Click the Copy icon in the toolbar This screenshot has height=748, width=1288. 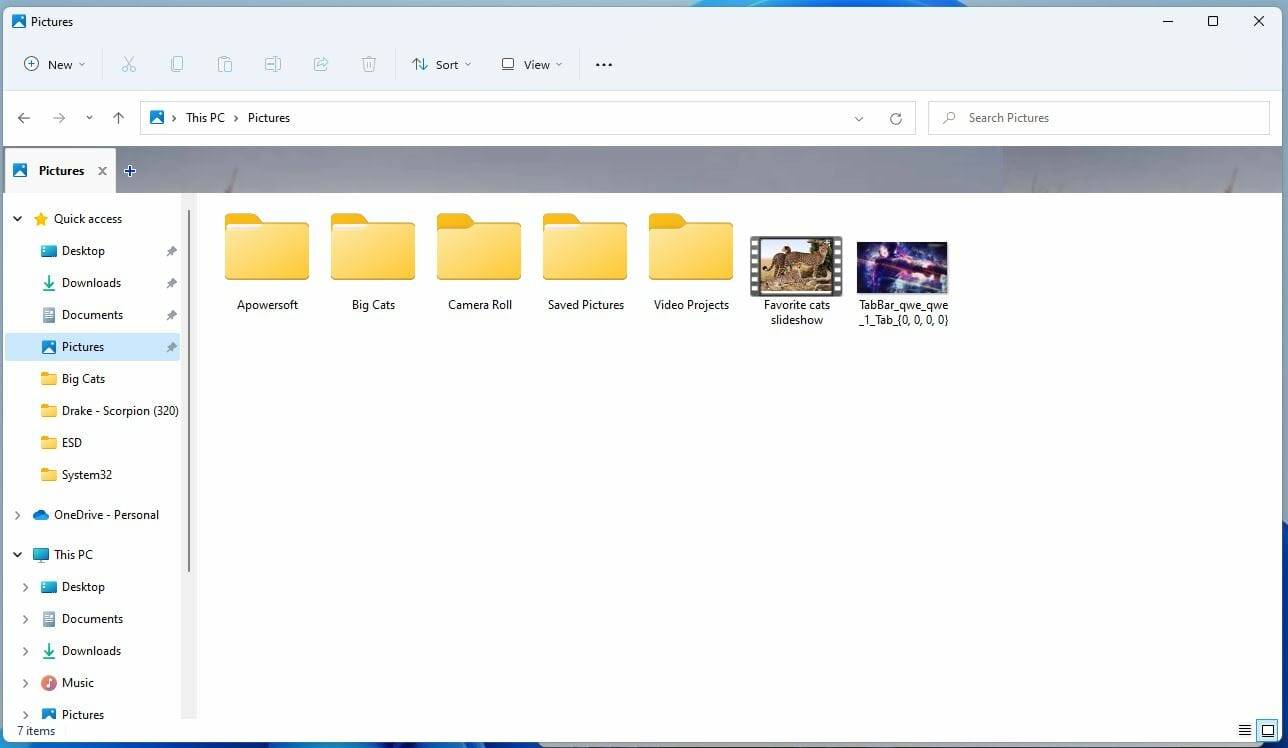(x=177, y=64)
